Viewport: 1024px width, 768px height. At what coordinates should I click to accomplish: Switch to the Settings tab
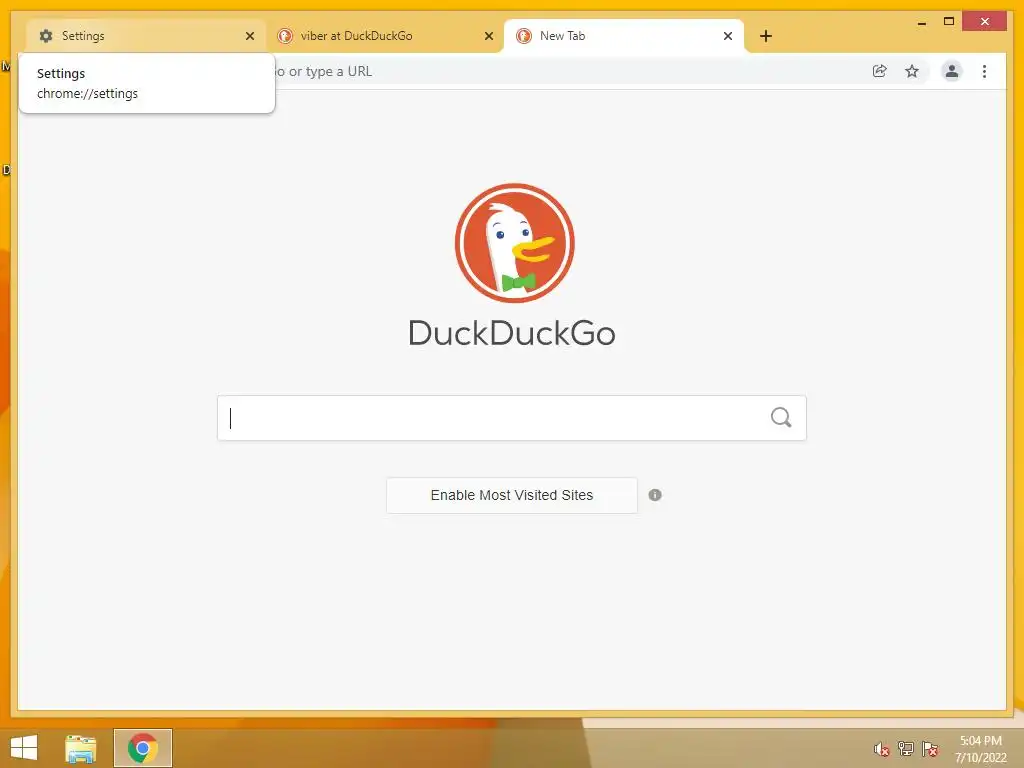tap(145, 36)
